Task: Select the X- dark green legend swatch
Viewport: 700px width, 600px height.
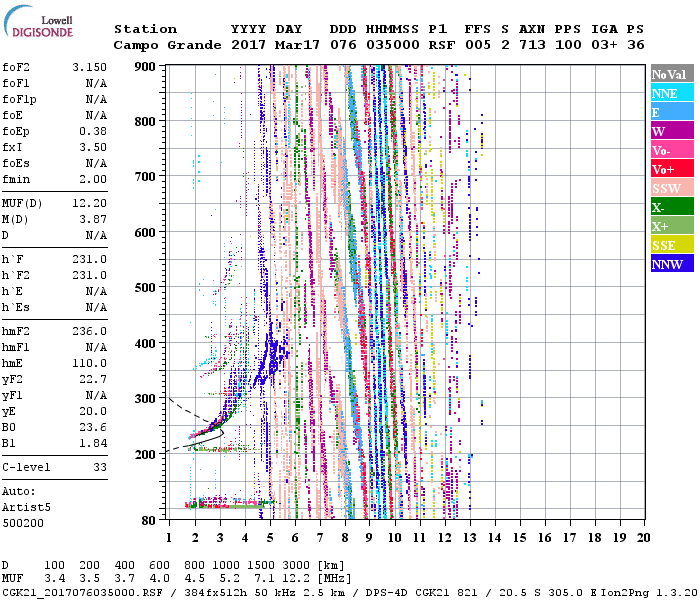Action: (672, 207)
